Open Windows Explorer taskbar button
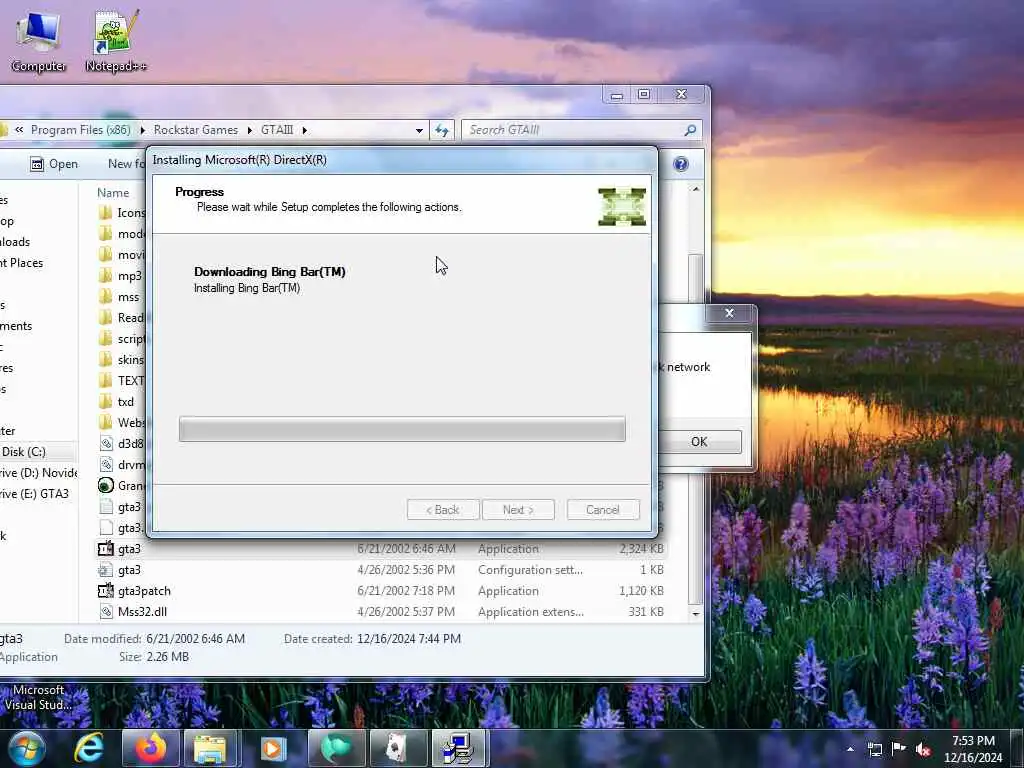1024x768 pixels. pos(210,748)
